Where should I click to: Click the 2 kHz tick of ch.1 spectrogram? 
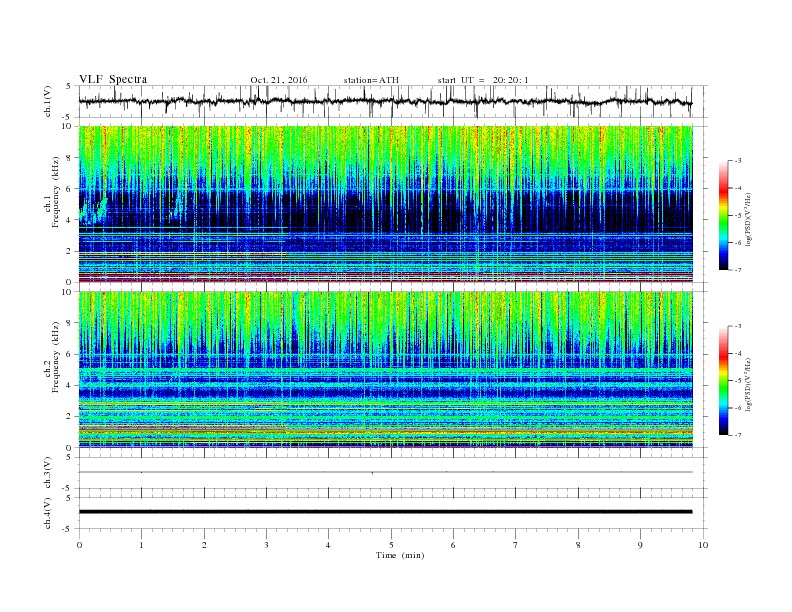coord(69,251)
